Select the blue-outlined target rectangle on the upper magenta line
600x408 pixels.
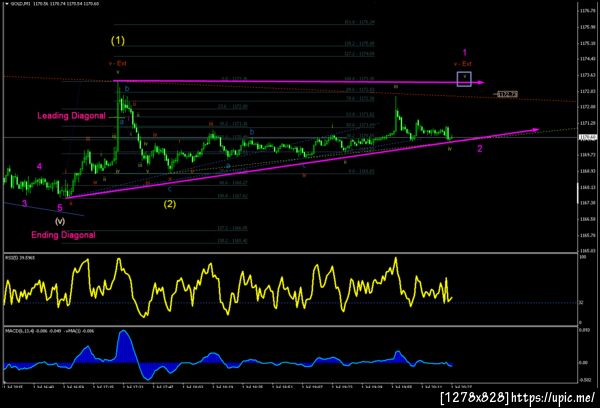464,79
